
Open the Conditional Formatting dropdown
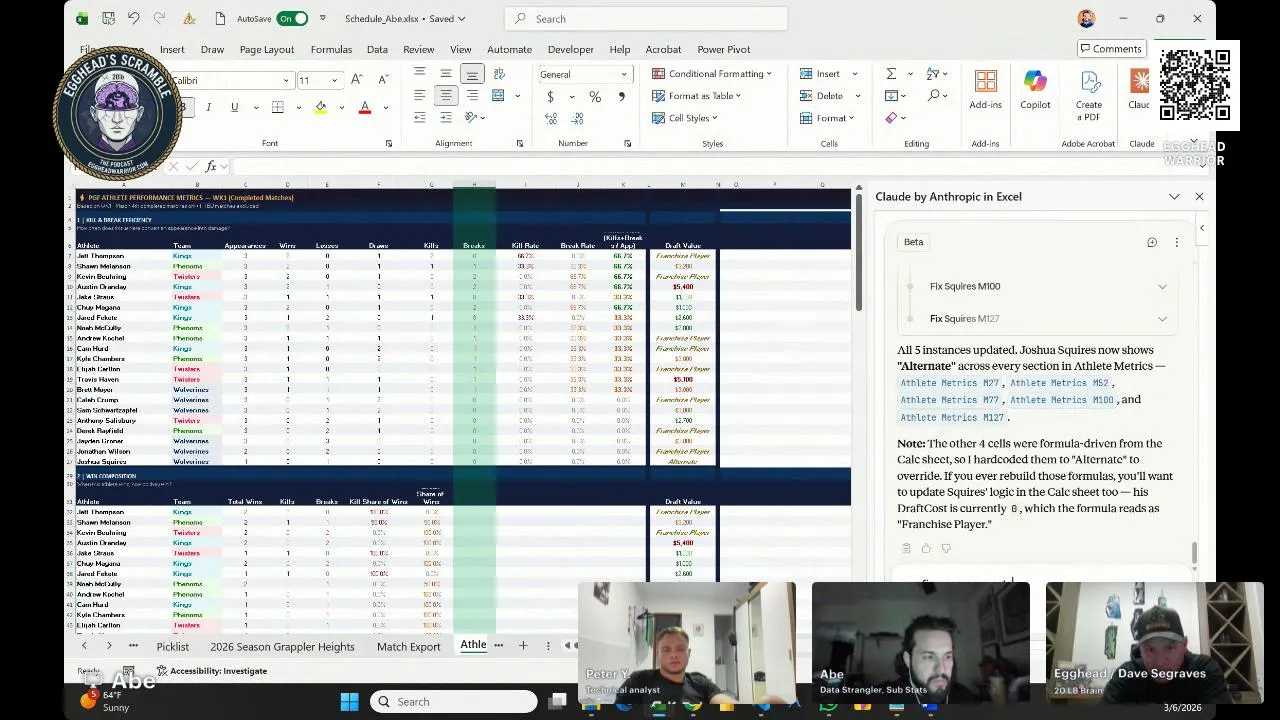pos(711,74)
